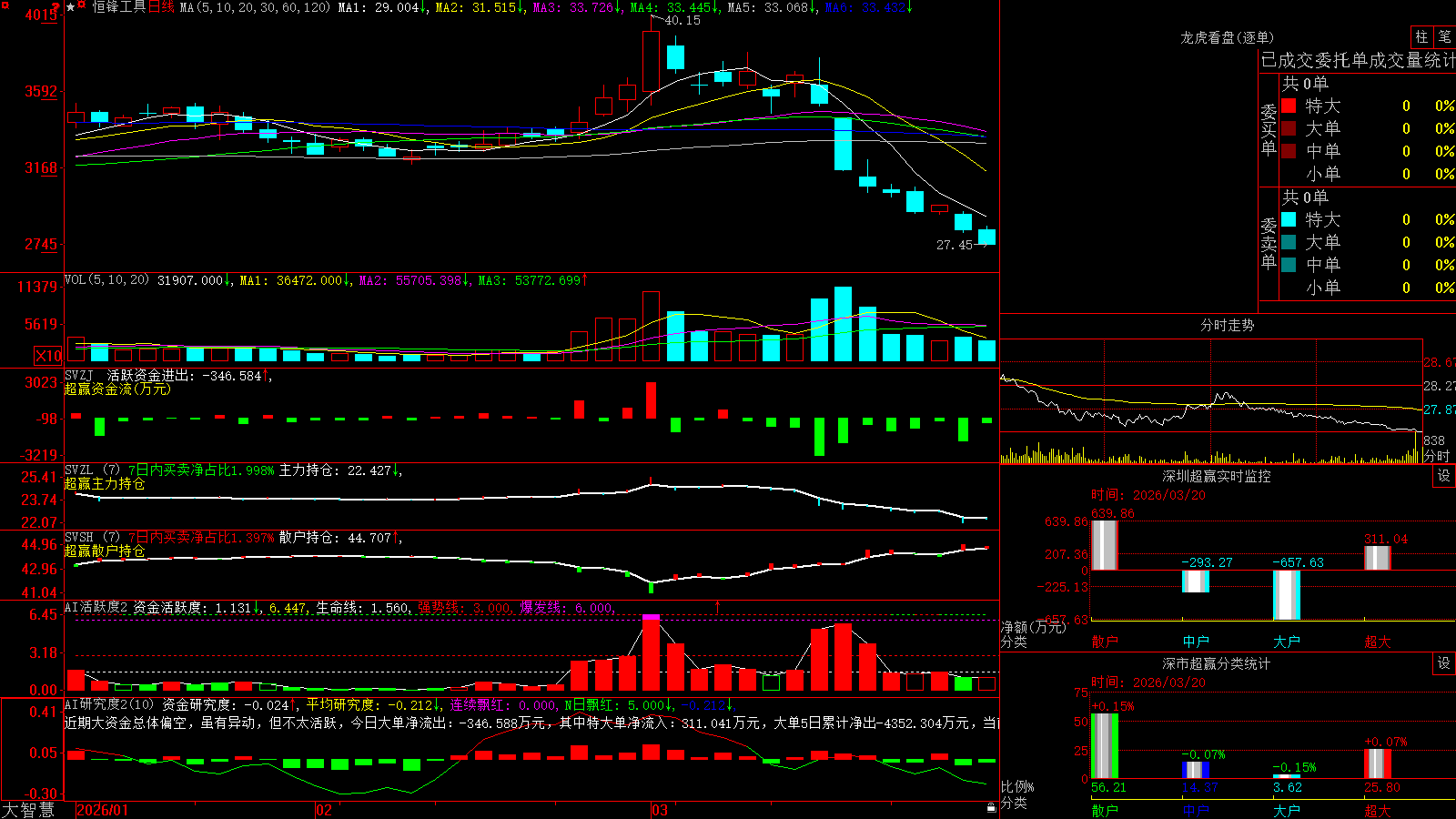Image resolution: width=1456 pixels, height=819 pixels.
Task: Click the red 特大 swatch under 委买单
Action: tap(1289, 106)
